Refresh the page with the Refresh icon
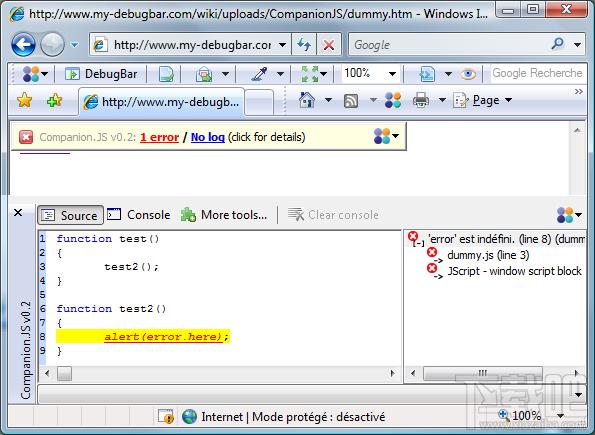The width and height of the screenshot is (595, 435). (304, 45)
